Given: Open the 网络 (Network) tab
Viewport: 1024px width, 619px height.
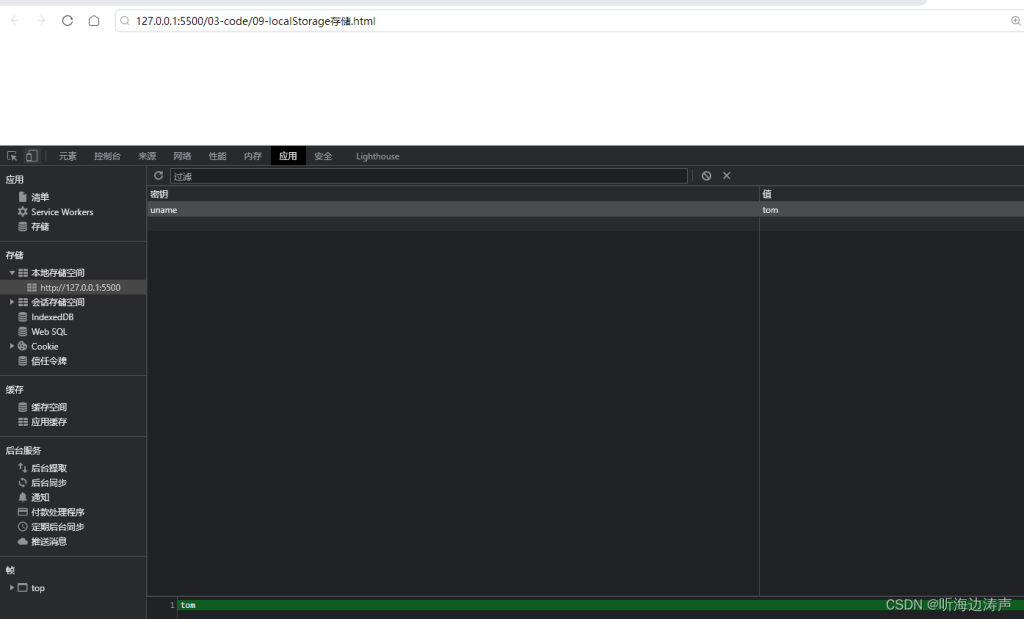Looking at the screenshot, I should tap(182, 156).
